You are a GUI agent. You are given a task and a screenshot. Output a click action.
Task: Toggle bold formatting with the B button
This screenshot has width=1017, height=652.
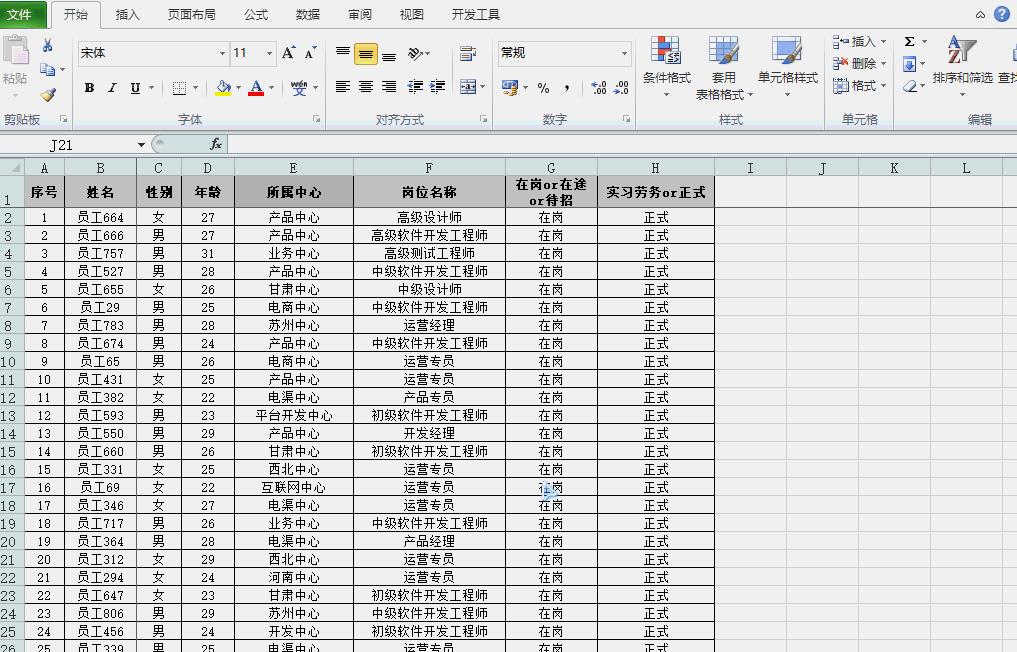[88, 88]
